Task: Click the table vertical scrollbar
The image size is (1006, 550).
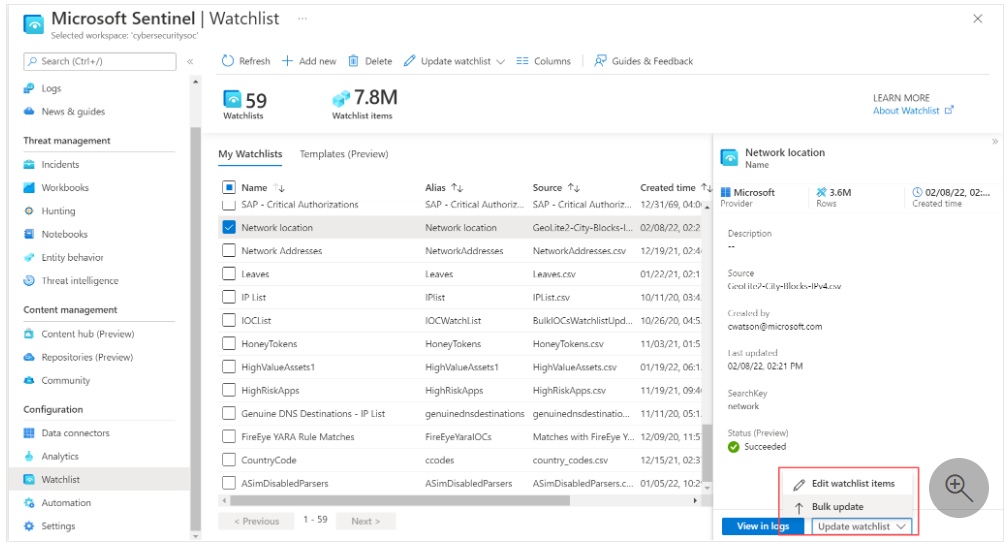Action: point(708,451)
